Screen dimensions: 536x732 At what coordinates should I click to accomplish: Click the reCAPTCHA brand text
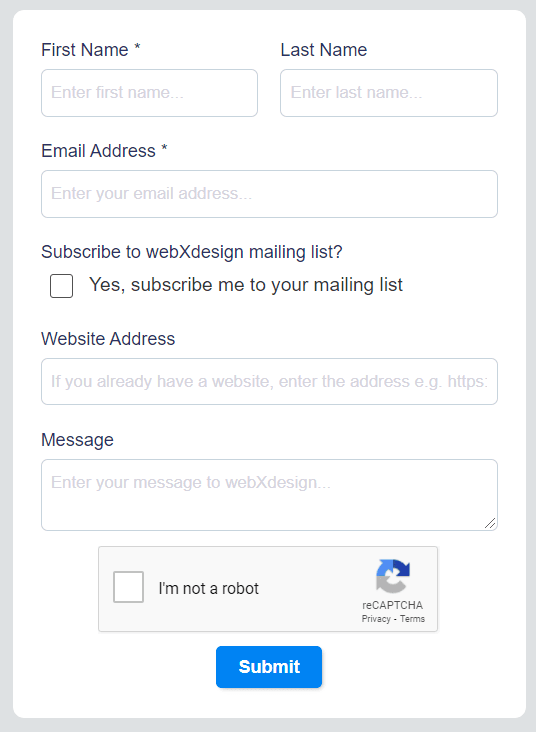(x=392, y=605)
